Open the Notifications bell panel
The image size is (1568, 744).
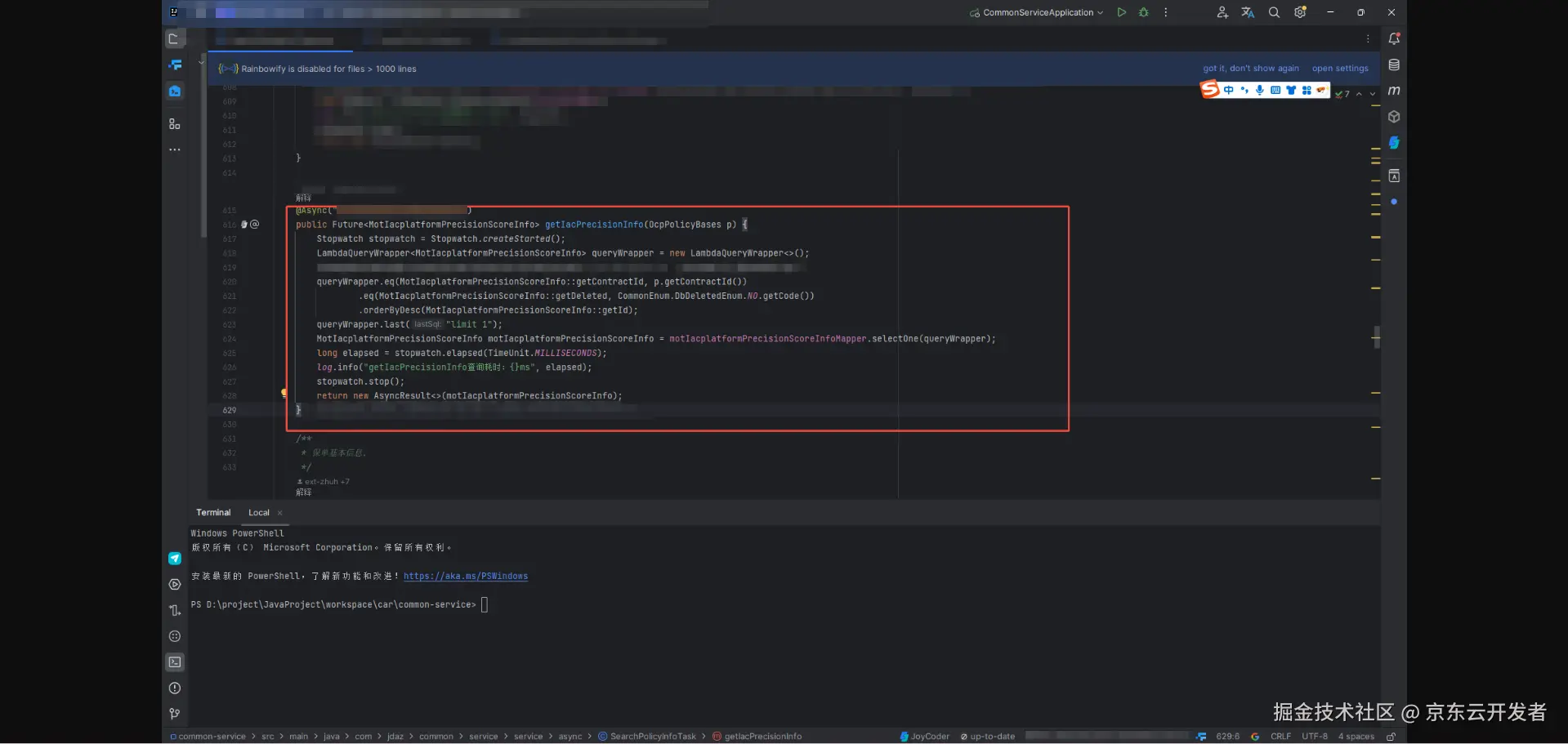click(1394, 38)
